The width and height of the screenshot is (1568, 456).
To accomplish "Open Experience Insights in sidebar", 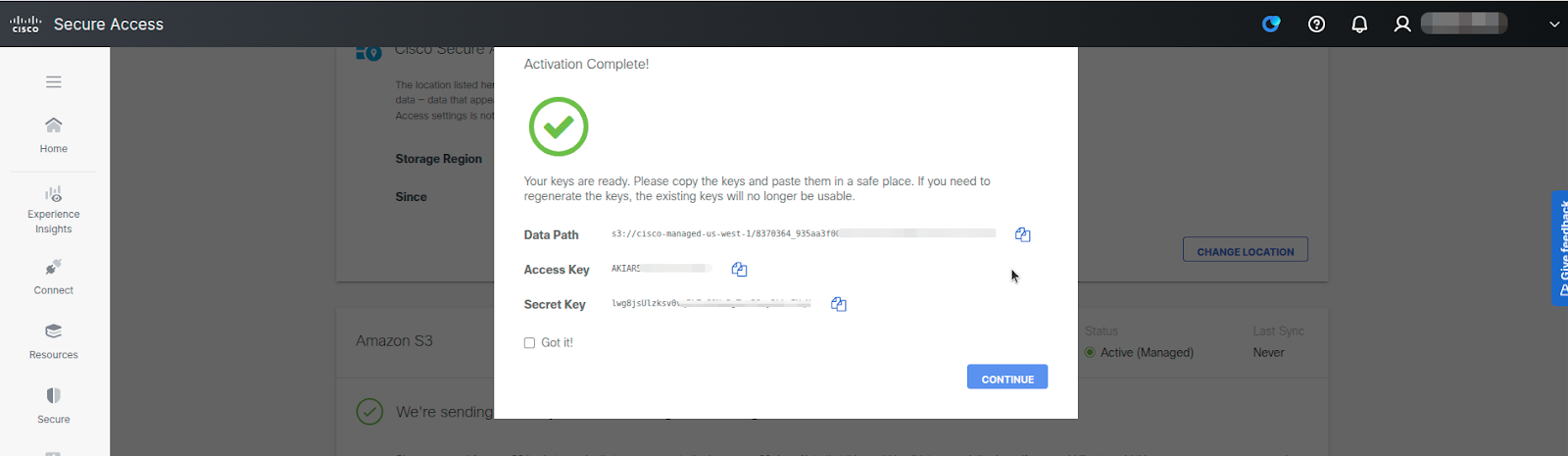I will 54,209.
